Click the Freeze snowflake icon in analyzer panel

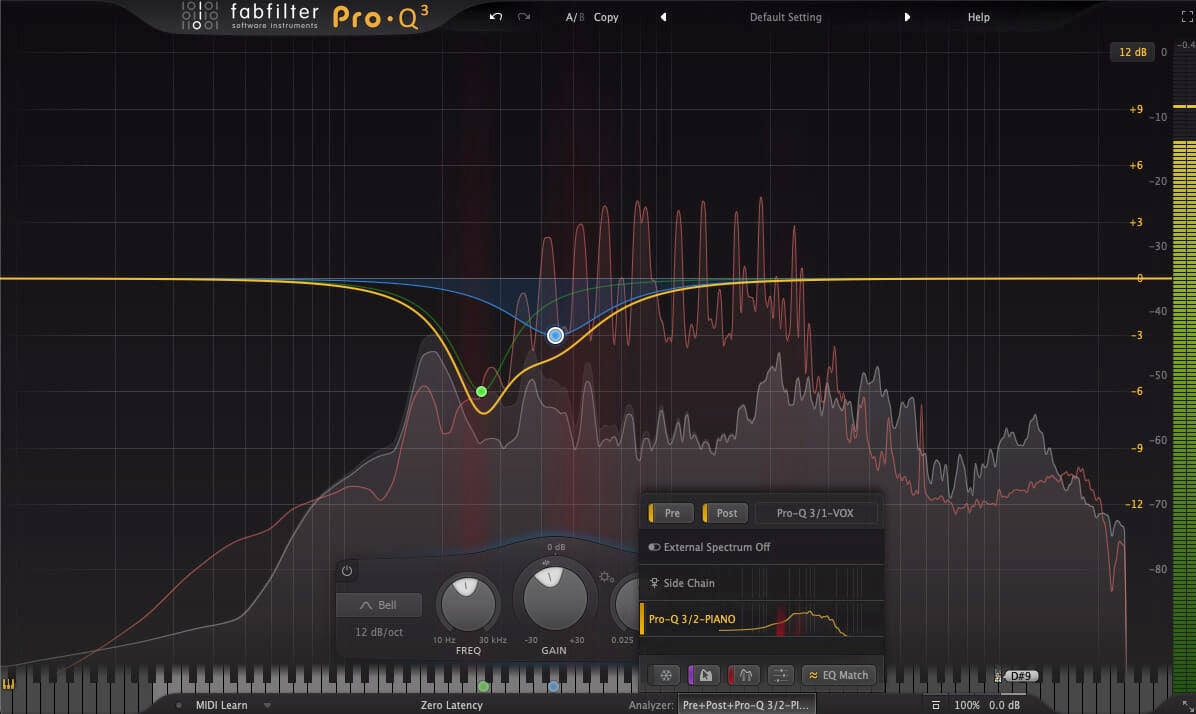[665, 675]
